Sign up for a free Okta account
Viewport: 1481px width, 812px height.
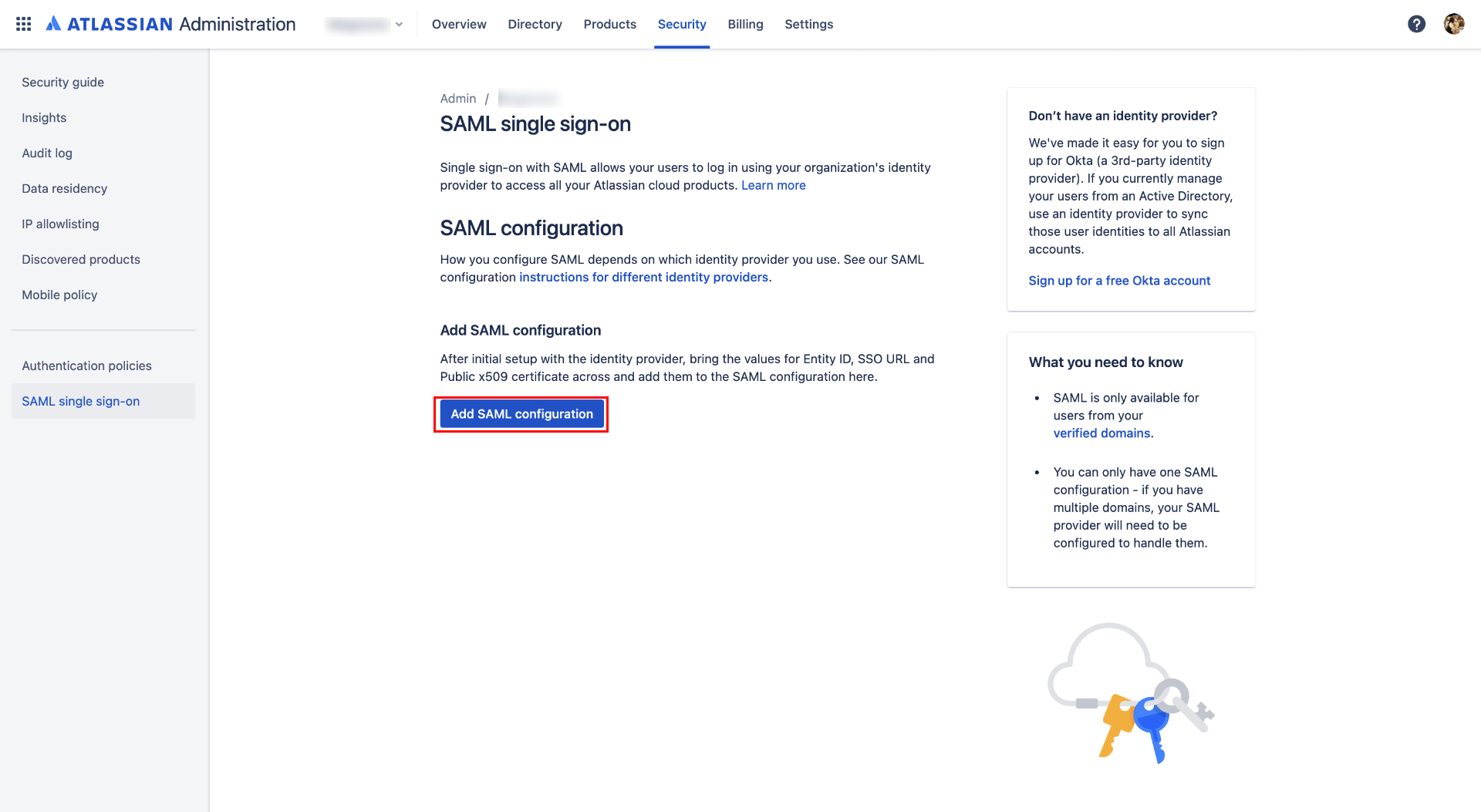[x=1119, y=281]
